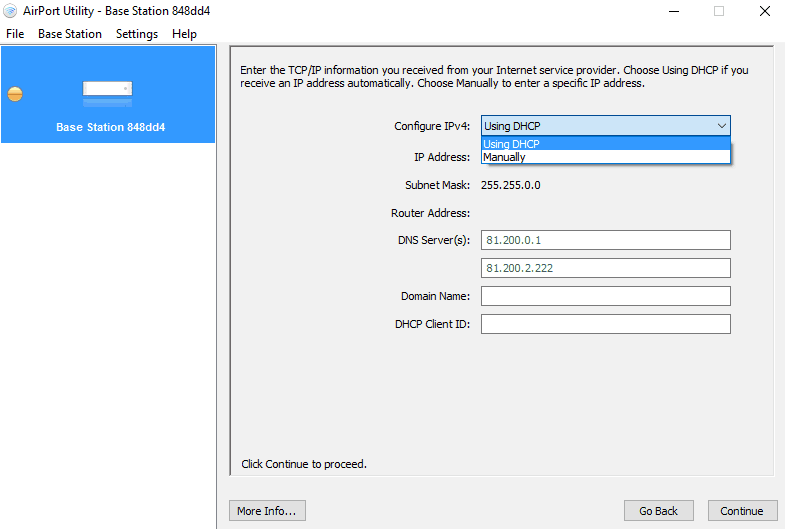Click the More Info... button
The width and height of the screenshot is (785, 529).
pyautogui.click(x=267, y=510)
